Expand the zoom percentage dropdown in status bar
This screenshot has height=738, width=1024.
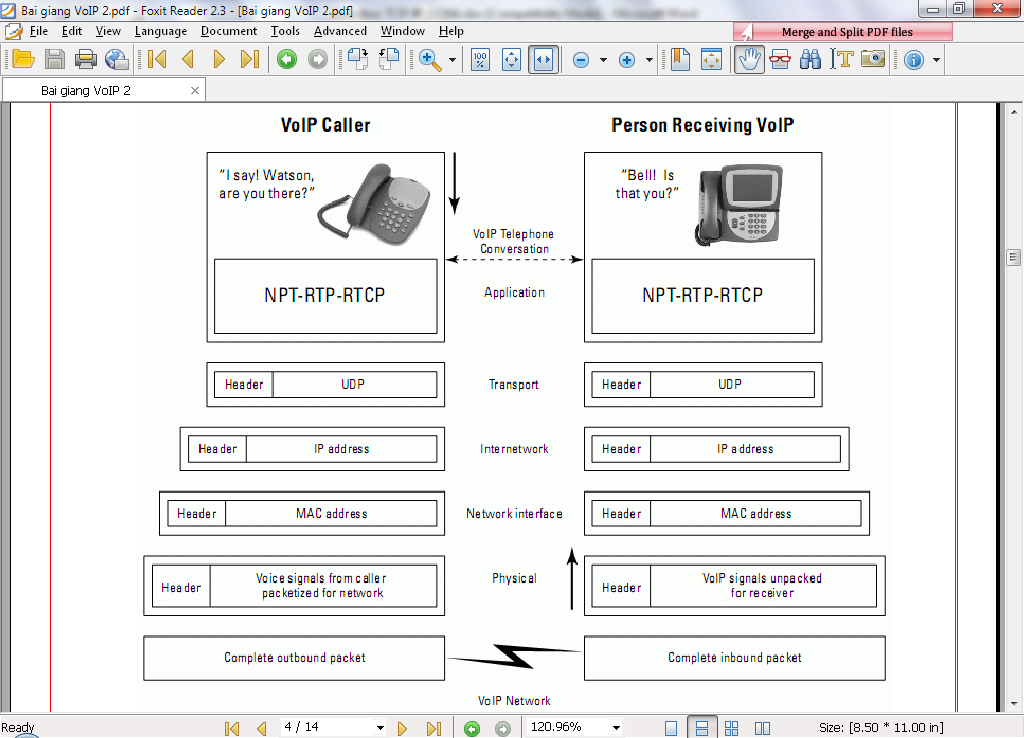tap(616, 727)
